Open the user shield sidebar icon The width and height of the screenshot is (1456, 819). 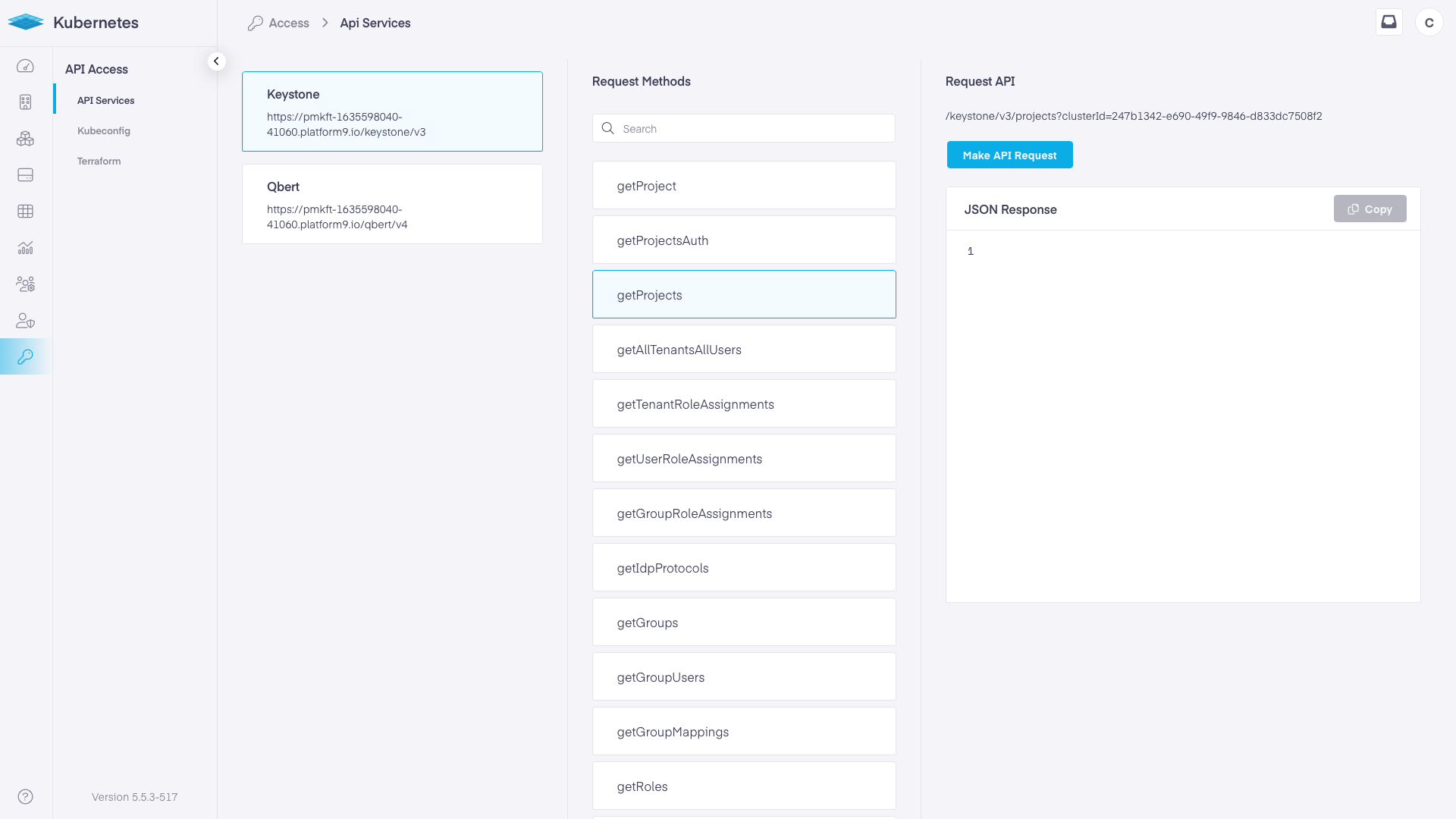[25, 321]
